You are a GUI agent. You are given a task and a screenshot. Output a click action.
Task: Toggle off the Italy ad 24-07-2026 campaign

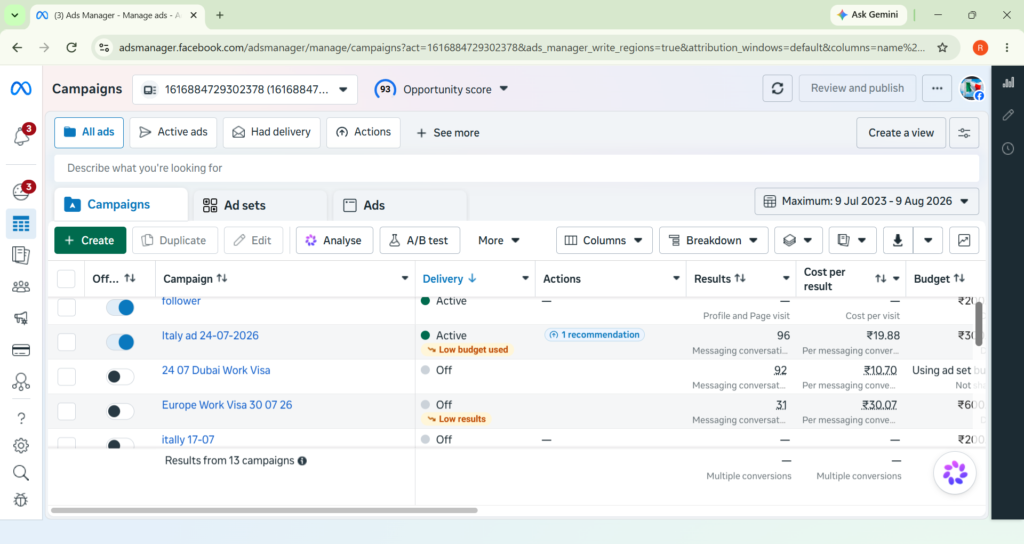[x=120, y=342]
